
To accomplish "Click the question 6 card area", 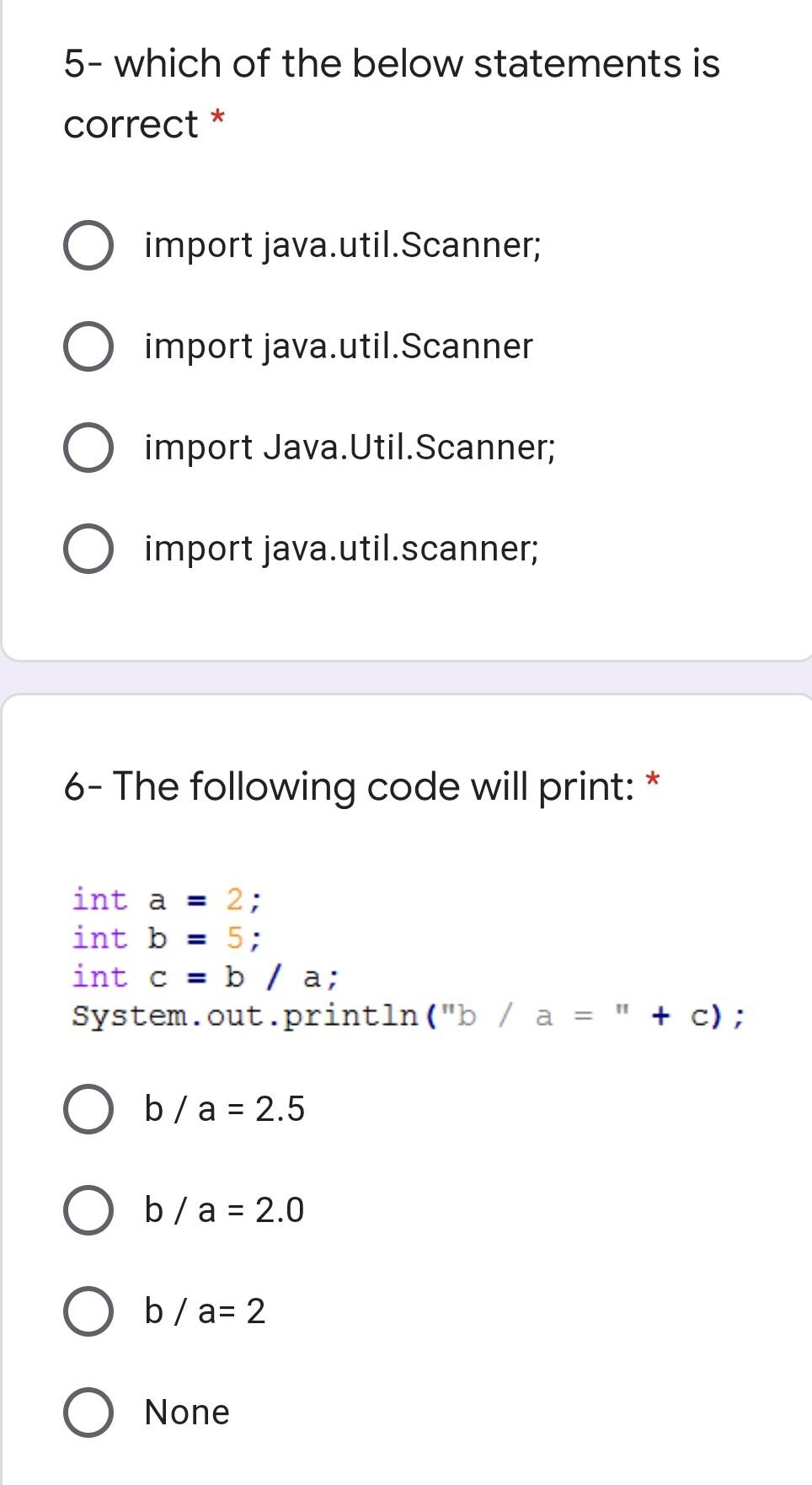I will point(404,1096).
